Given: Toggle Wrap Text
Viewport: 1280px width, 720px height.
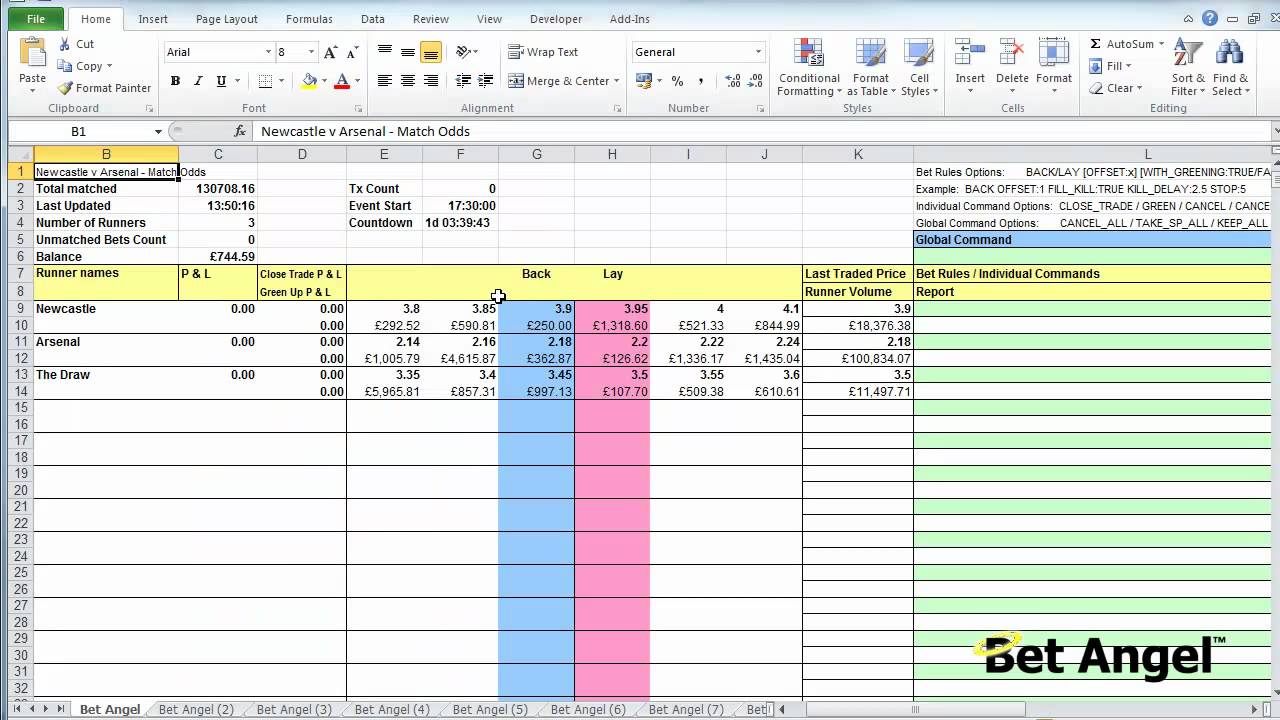Looking at the screenshot, I should pyautogui.click(x=543, y=52).
